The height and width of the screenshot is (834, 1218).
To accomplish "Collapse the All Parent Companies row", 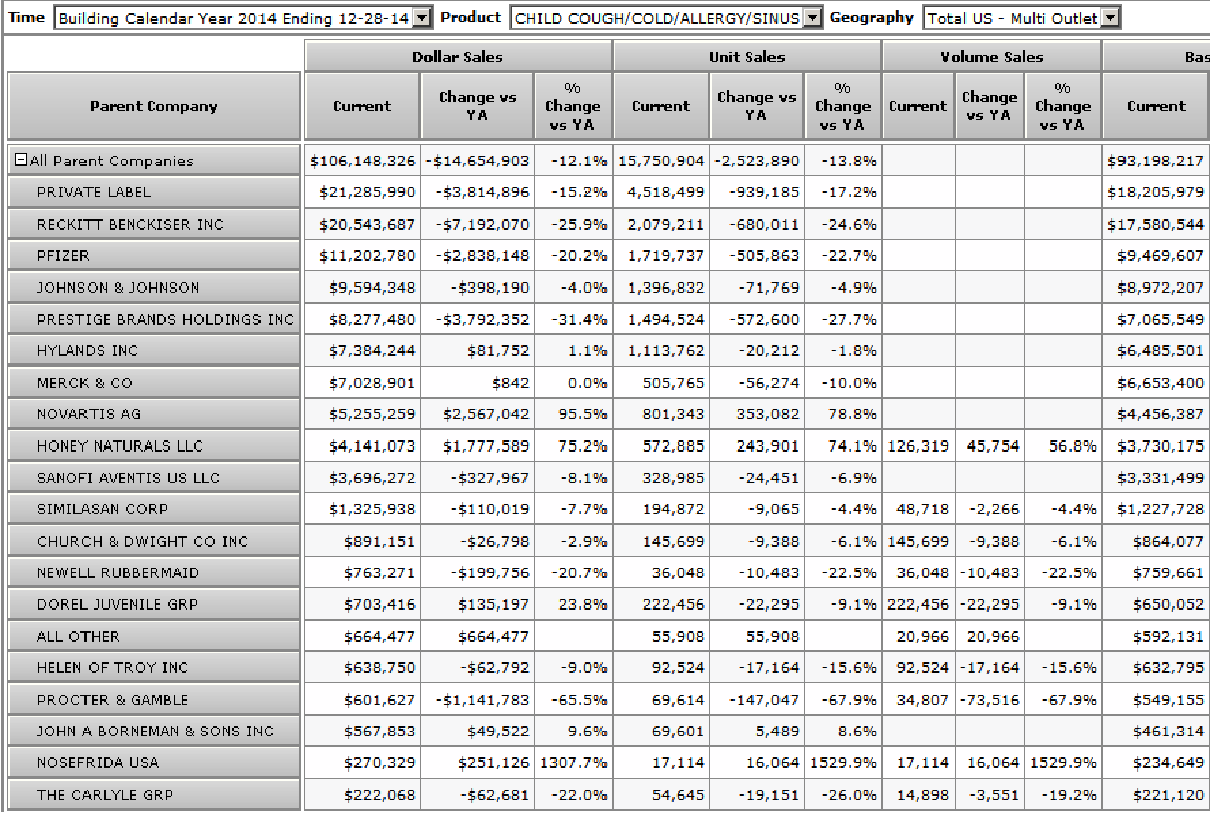I will 21,161.
